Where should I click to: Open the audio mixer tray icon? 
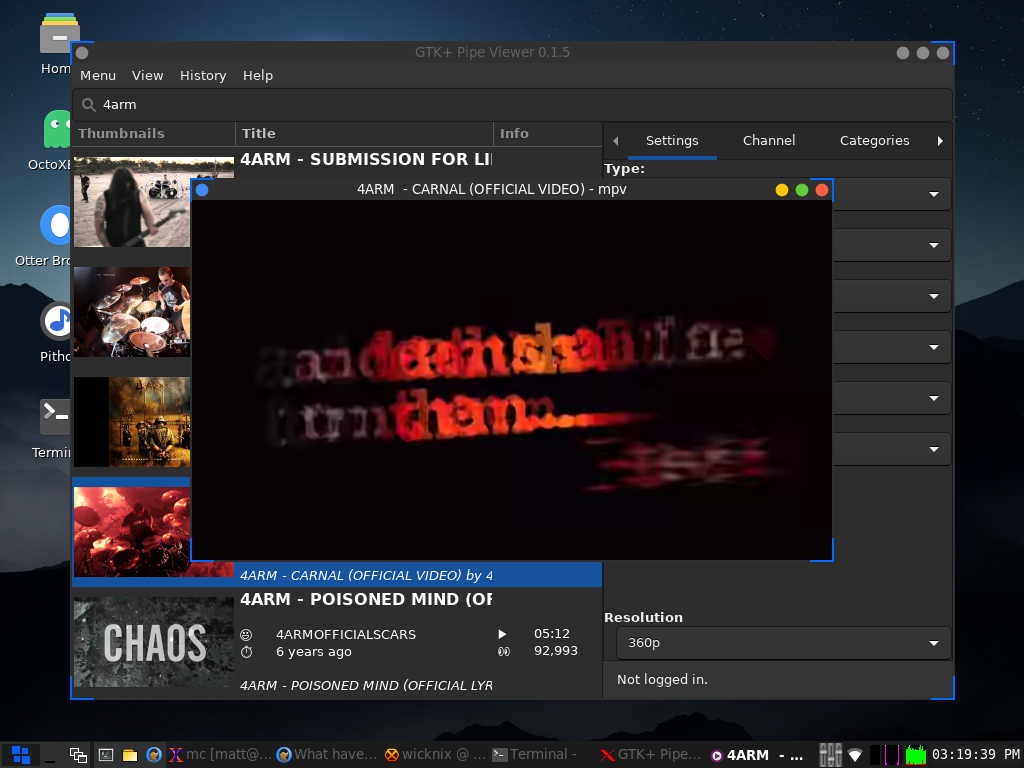(831, 755)
